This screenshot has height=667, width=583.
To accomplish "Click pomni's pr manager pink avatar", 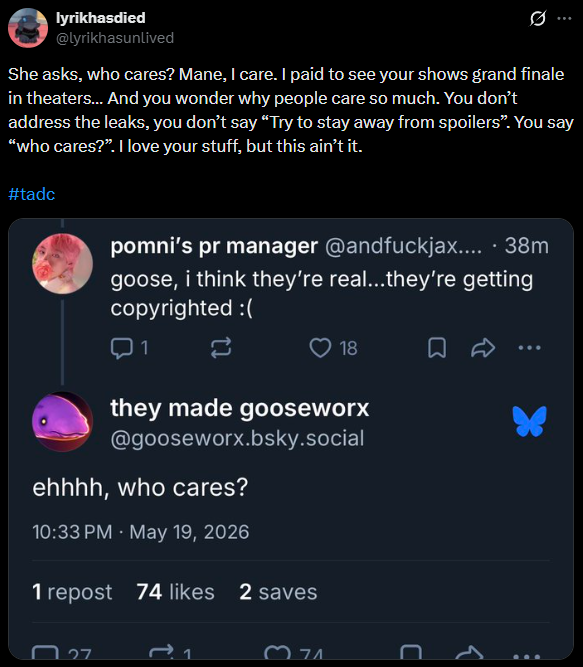I will point(63,264).
